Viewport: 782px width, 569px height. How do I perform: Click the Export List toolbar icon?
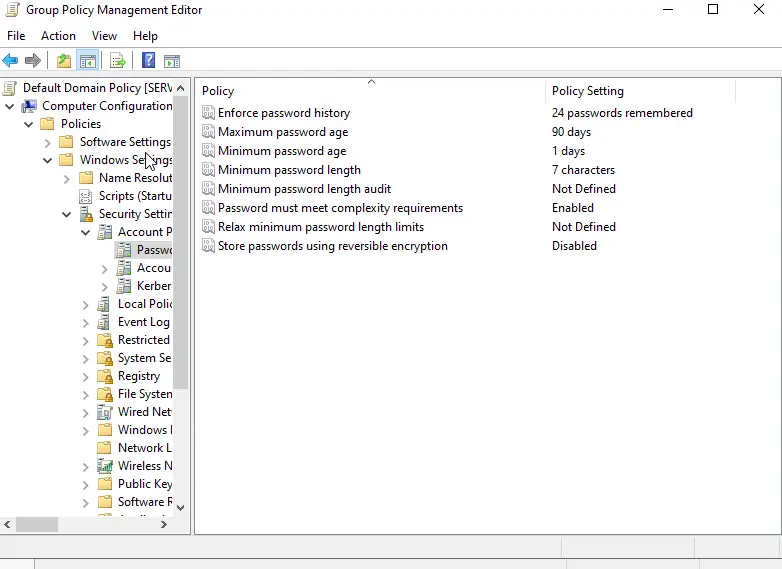pyautogui.click(x=117, y=61)
